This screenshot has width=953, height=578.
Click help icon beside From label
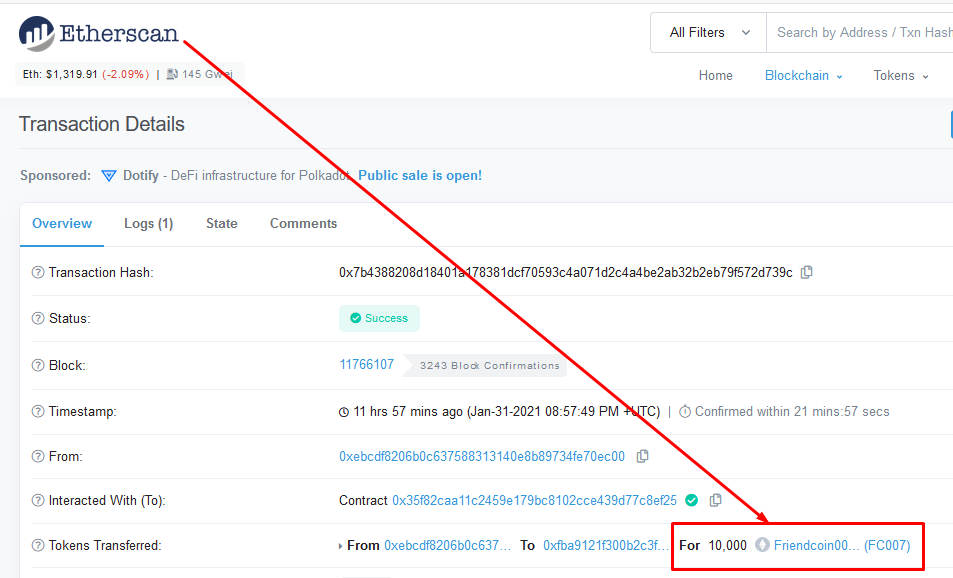pyautogui.click(x=38, y=456)
